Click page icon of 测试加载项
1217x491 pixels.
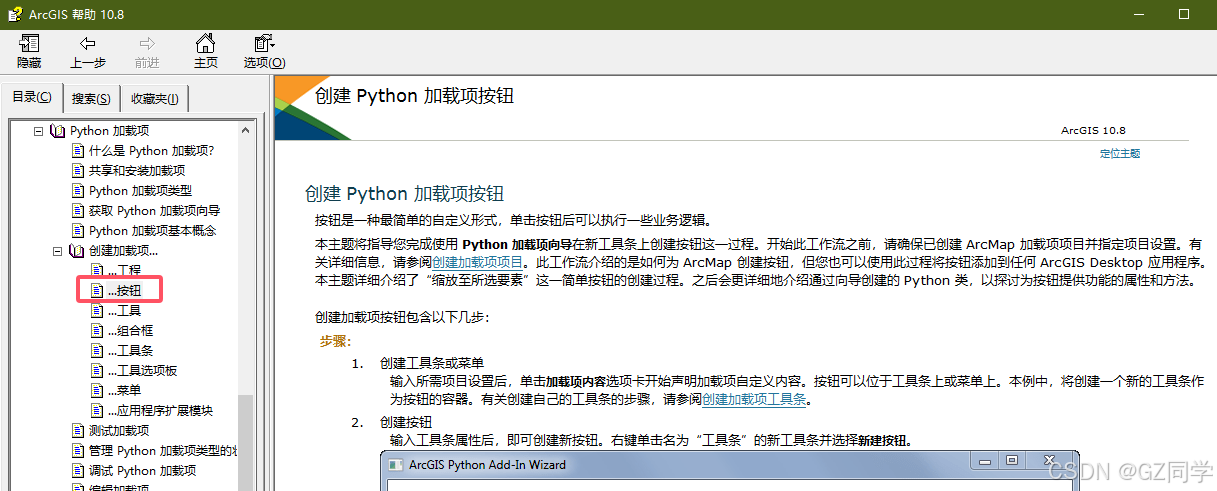(x=78, y=431)
